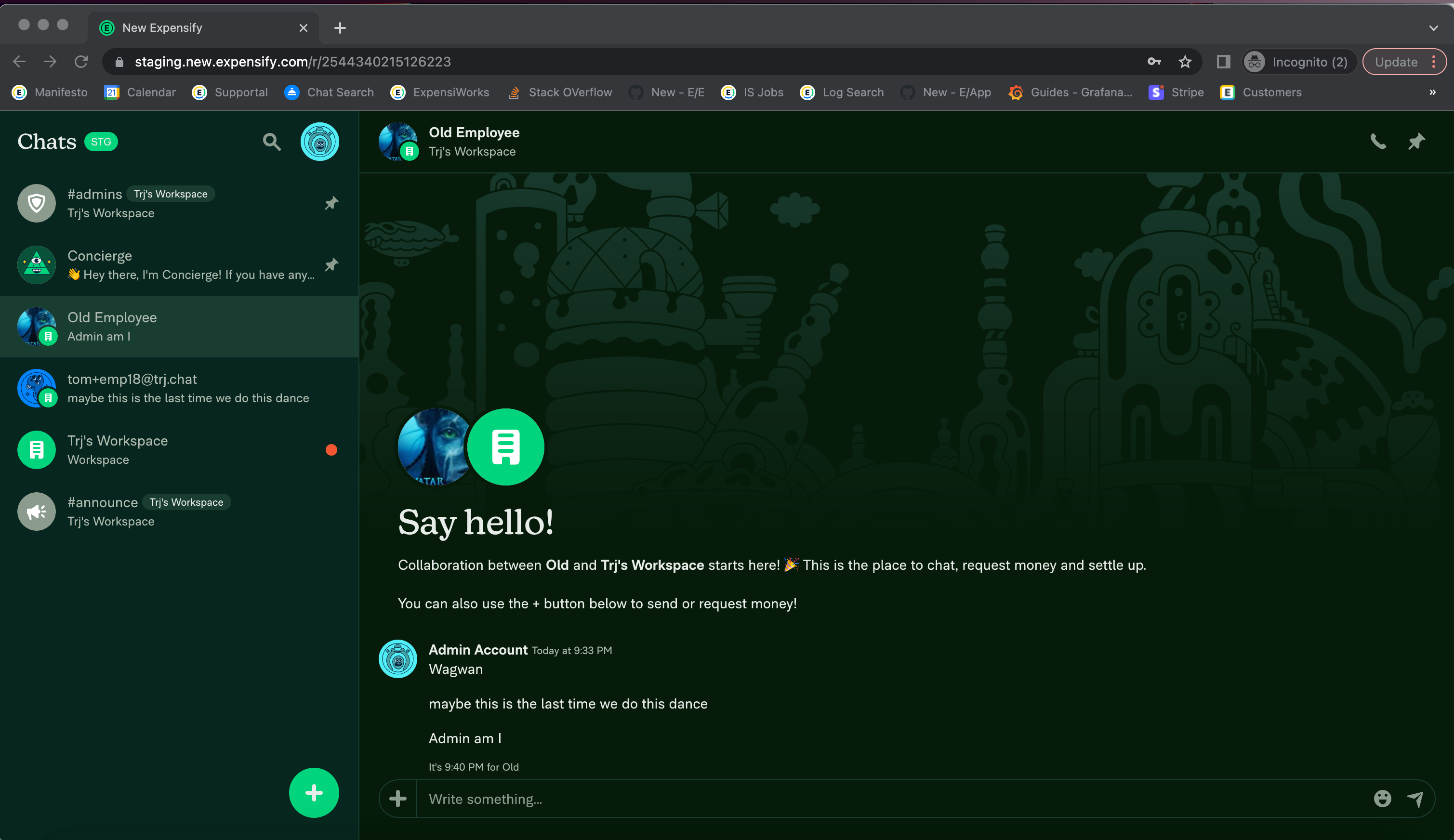Image resolution: width=1454 pixels, height=840 pixels.
Task: Open the Customers bookmark
Action: 1261,92
